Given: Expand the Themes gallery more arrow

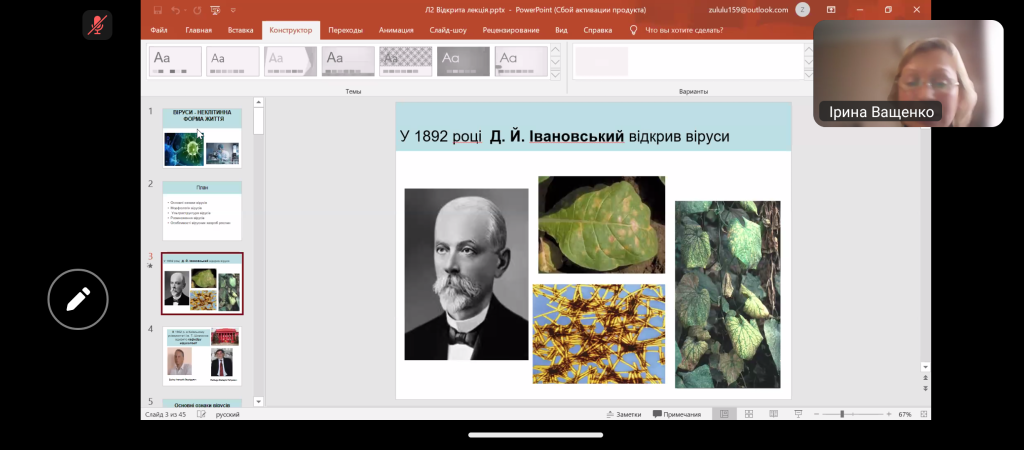Looking at the screenshot, I should coord(556,73).
